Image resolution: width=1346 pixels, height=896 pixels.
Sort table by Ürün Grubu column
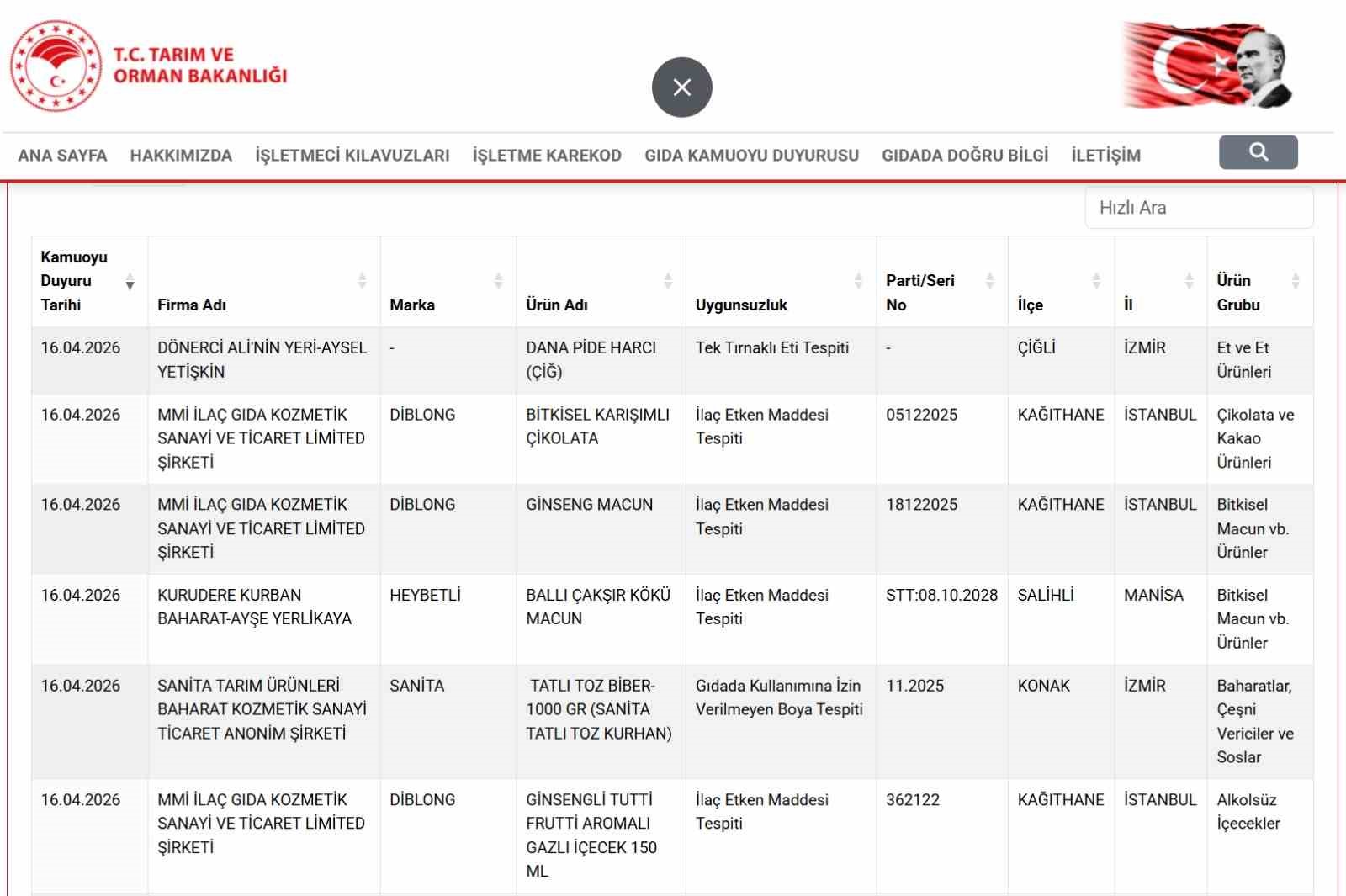tap(1296, 281)
